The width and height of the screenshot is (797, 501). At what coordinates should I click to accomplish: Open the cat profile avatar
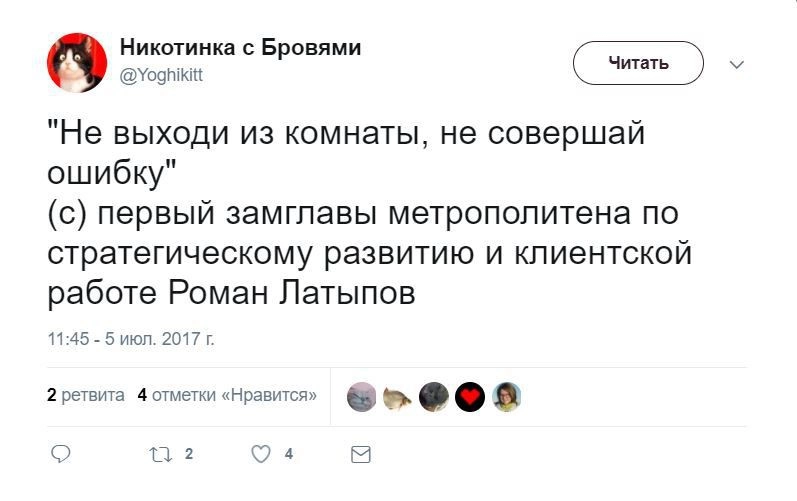coord(76,63)
